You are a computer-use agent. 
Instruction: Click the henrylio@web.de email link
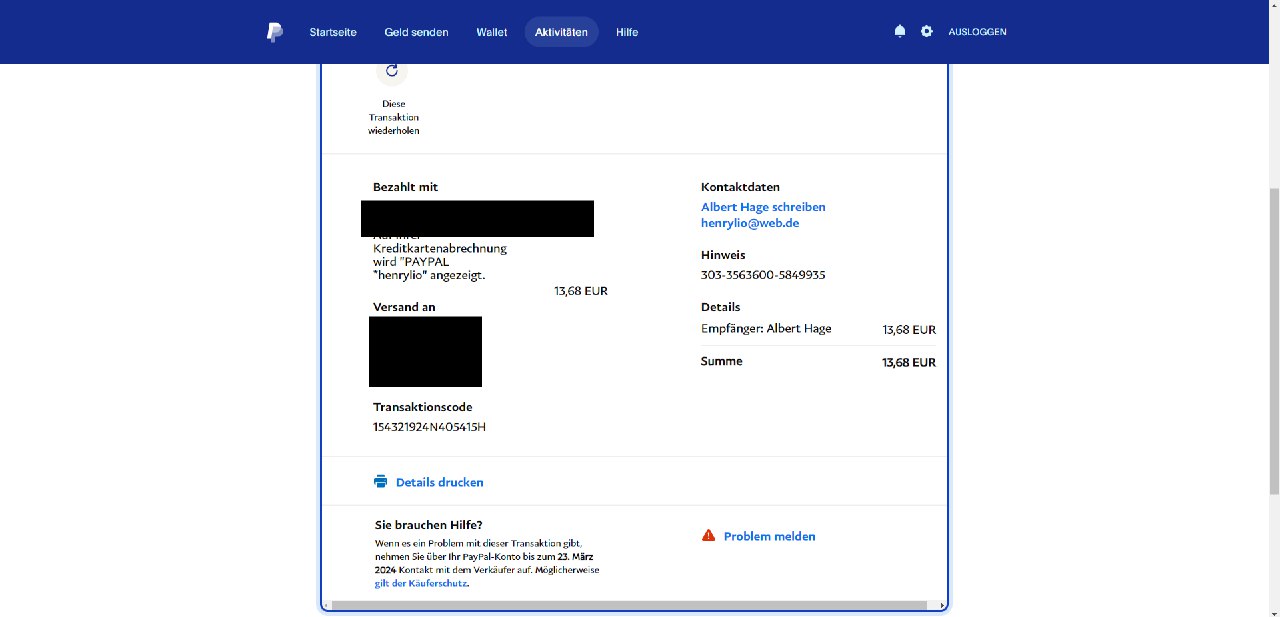pyautogui.click(x=750, y=223)
